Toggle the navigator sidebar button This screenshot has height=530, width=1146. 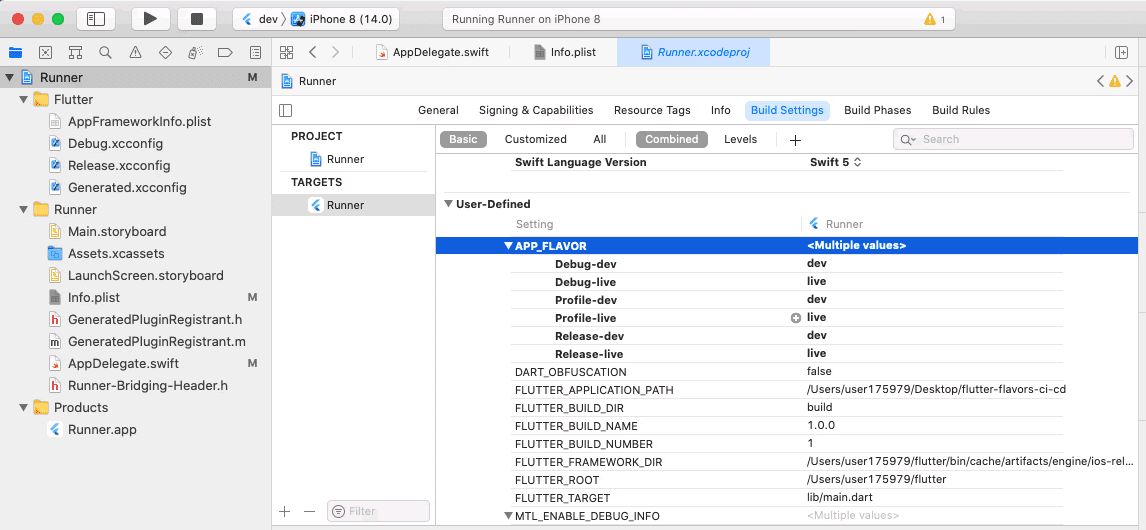(x=95, y=19)
